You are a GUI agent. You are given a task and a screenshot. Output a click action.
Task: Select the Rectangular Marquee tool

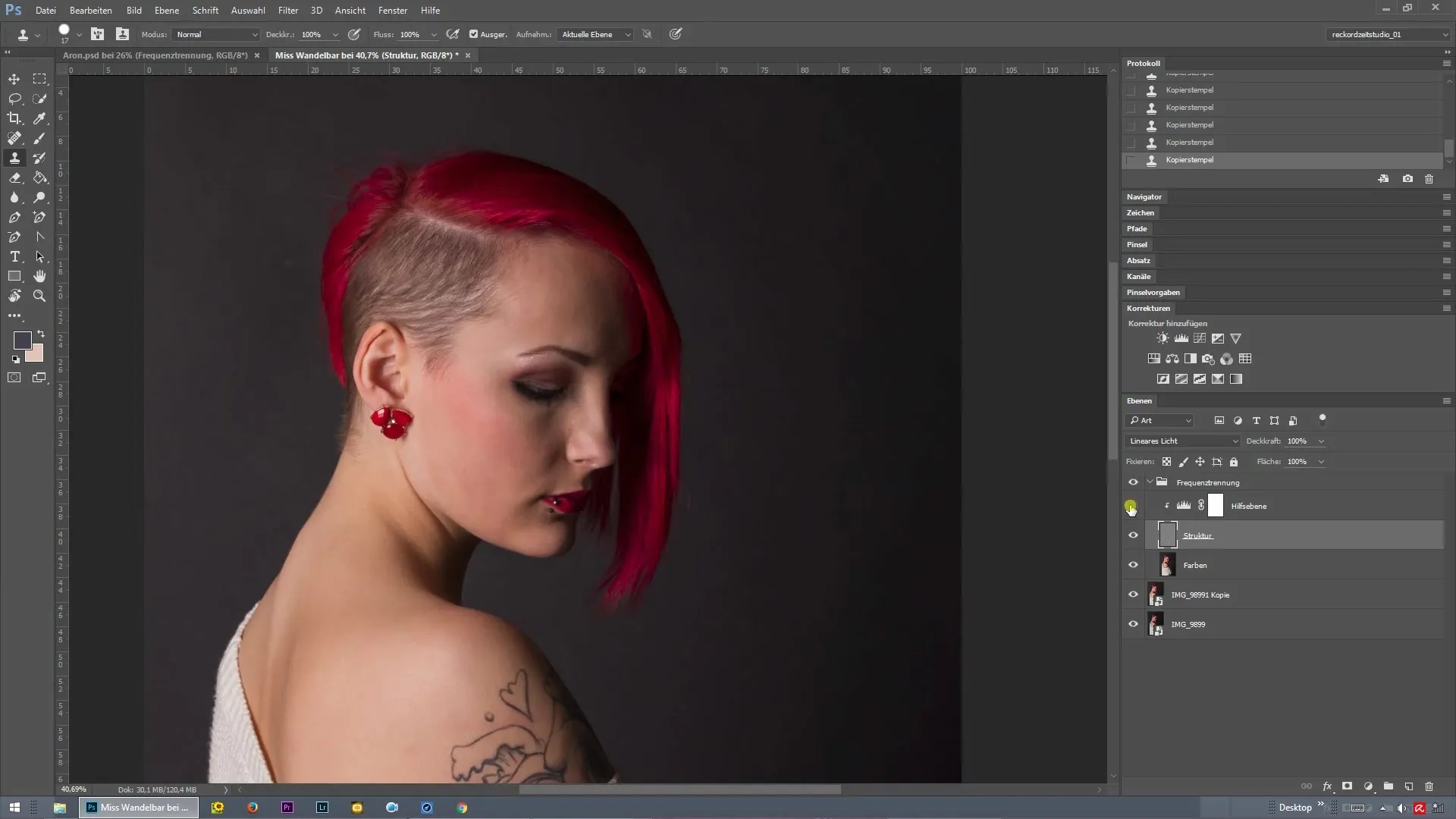tap(39, 79)
